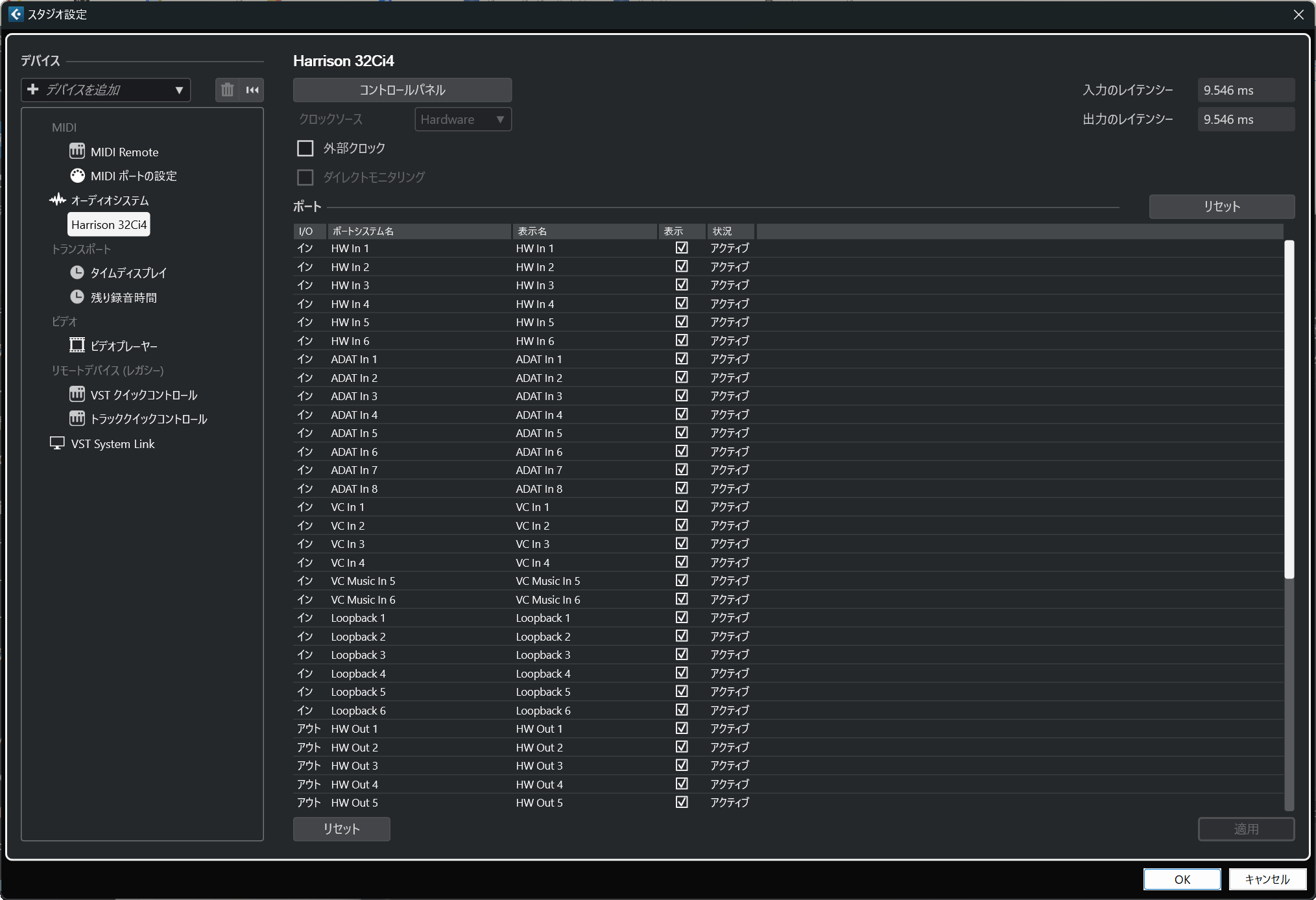
Task: Uncheck visibility for ADAT In 3
Action: tap(682, 396)
